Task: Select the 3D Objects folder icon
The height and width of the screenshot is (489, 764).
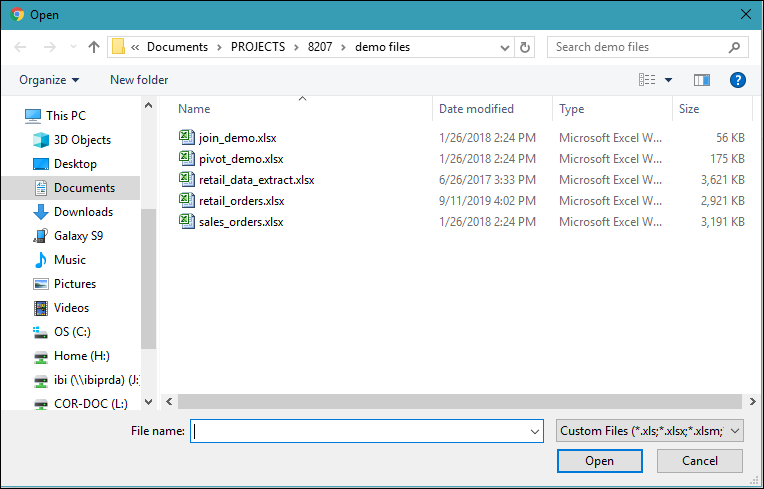Action: [41, 140]
